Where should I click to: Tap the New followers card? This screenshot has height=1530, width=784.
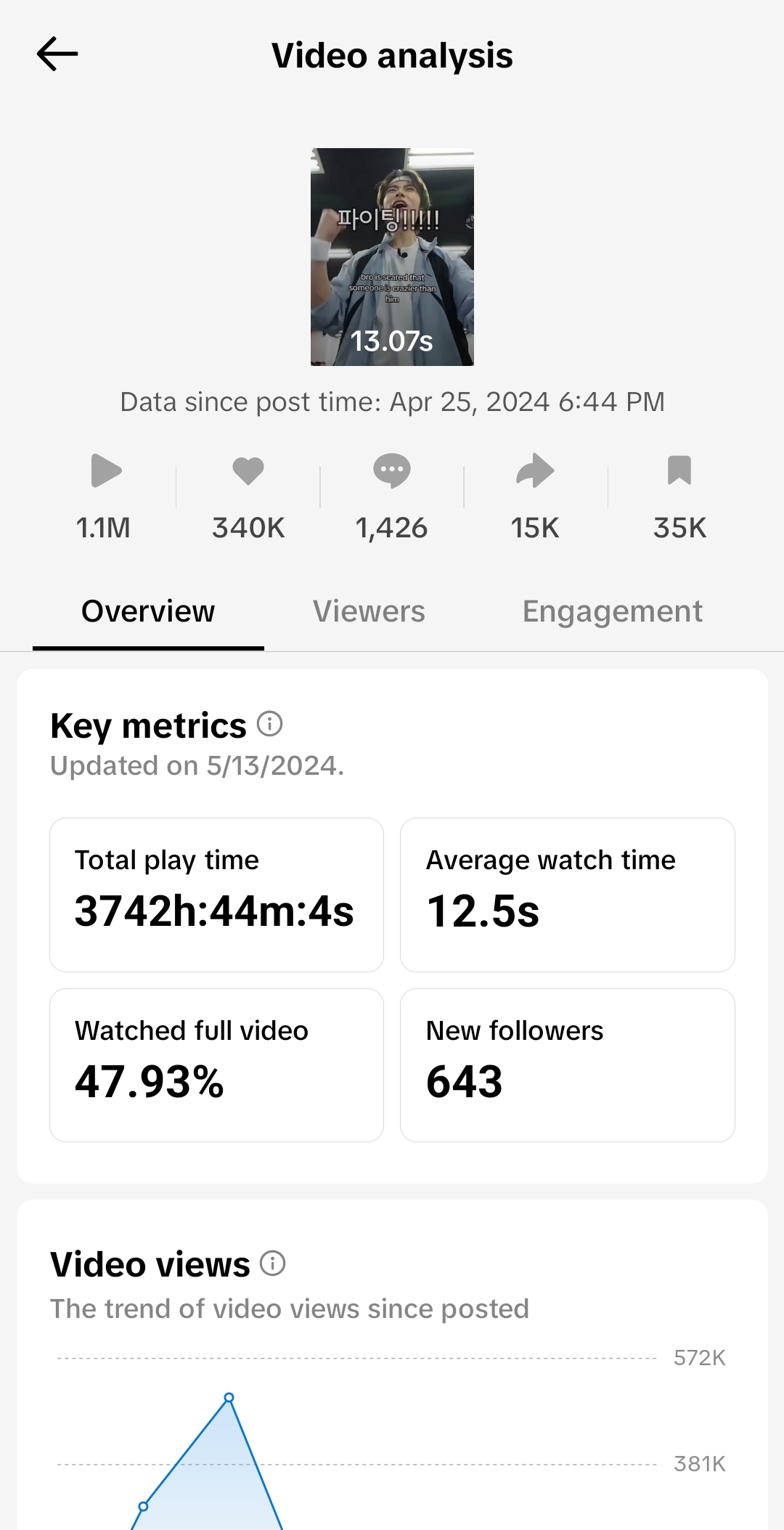tap(567, 1065)
